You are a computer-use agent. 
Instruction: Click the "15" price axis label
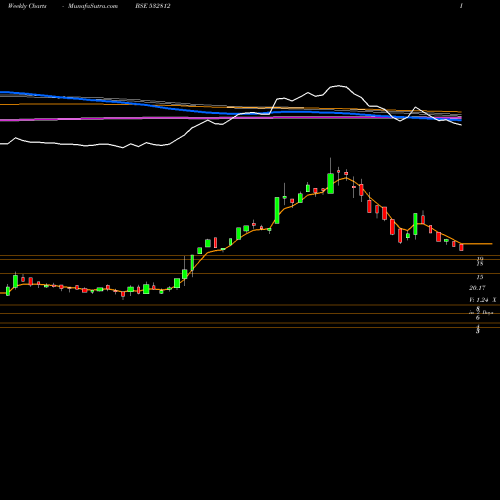(x=480, y=277)
